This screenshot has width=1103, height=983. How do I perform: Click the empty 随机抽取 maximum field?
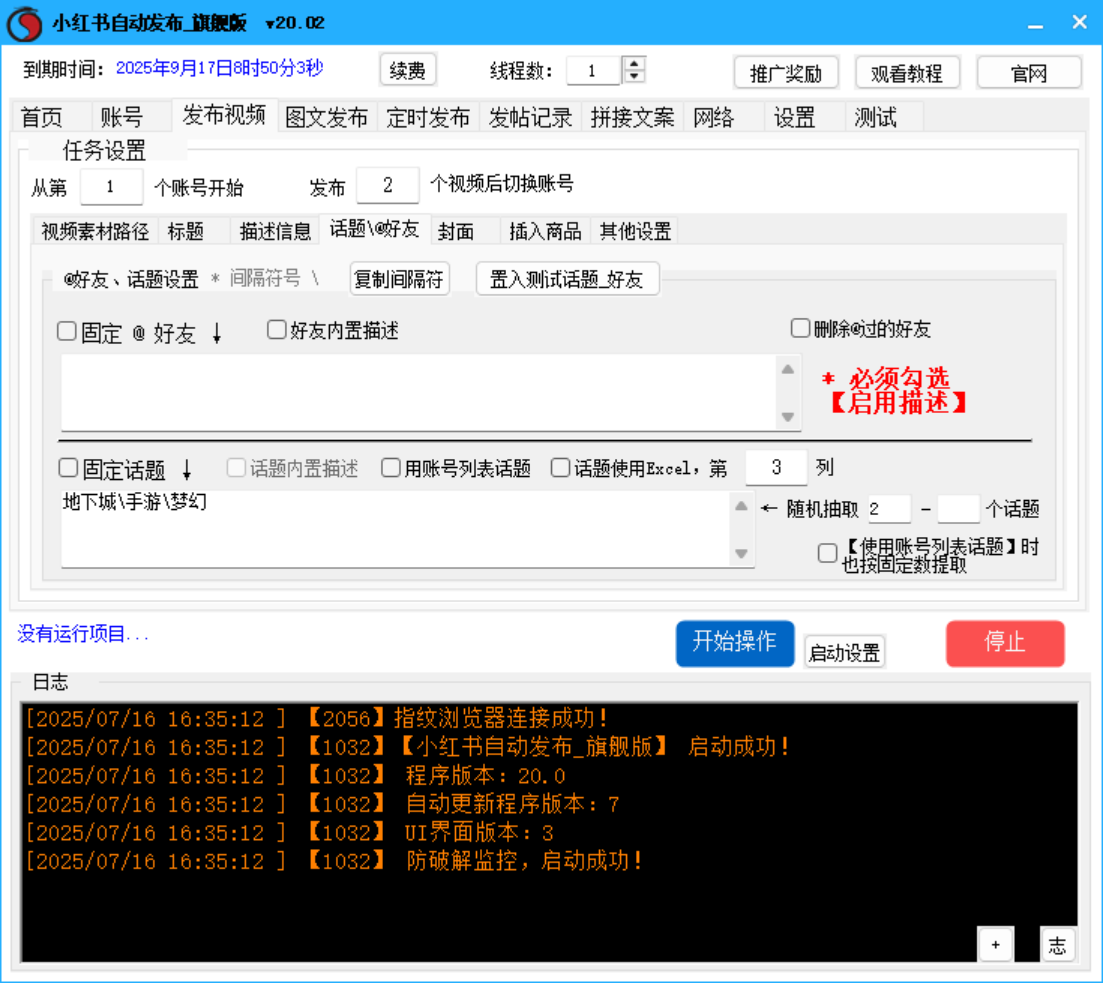pyautogui.click(x=959, y=509)
